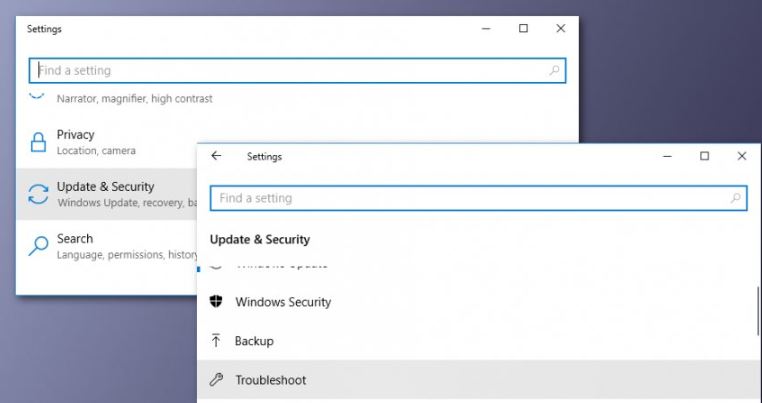Focus 'Find a setting' field in back window
This screenshot has height=403, width=762.
[297, 70]
